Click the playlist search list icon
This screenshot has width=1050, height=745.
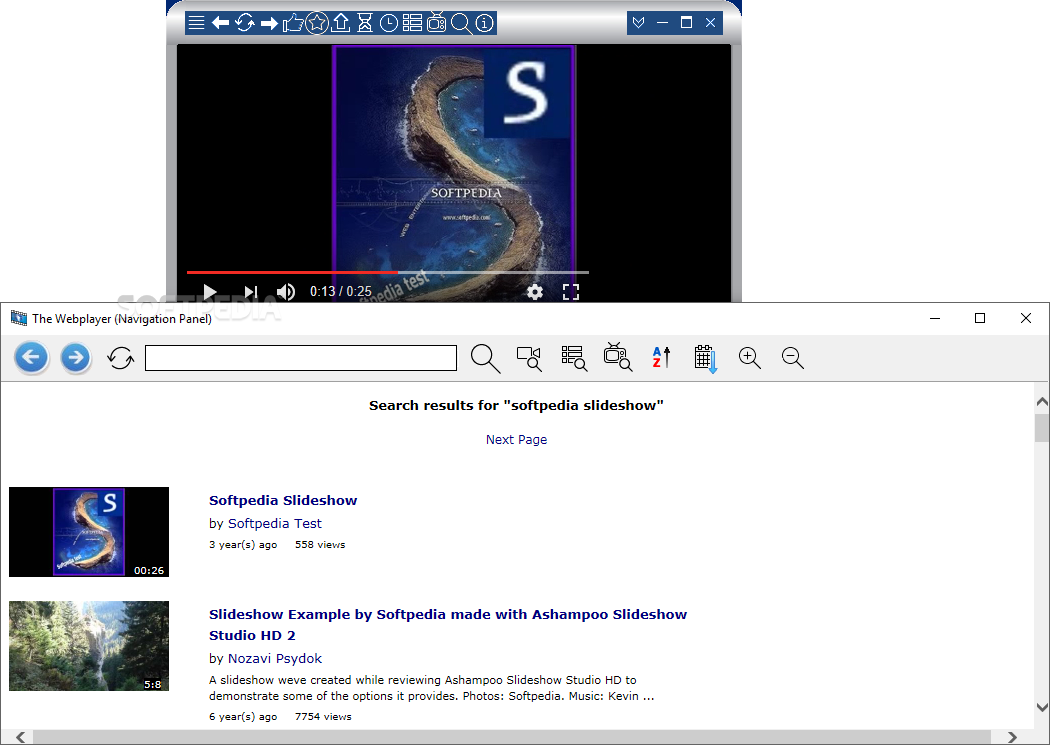point(574,358)
